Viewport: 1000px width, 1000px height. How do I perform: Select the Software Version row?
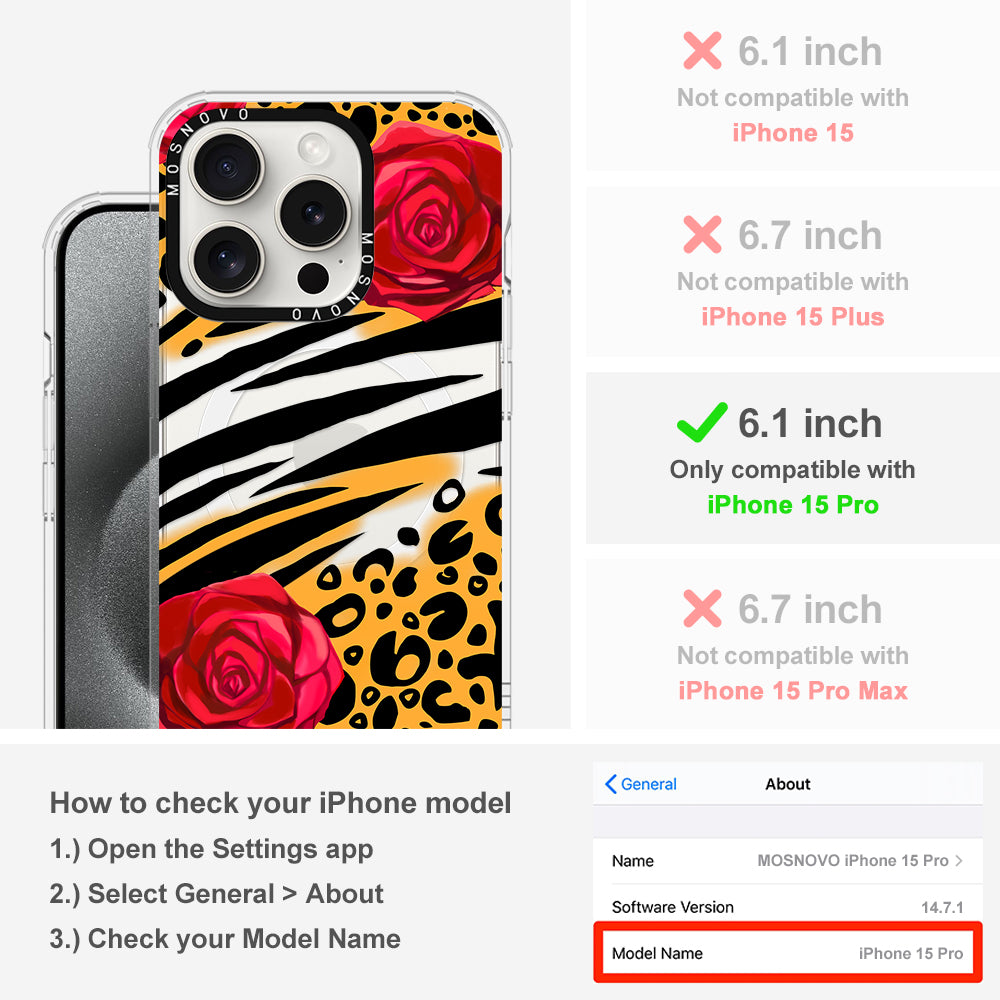[x=787, y=907]
